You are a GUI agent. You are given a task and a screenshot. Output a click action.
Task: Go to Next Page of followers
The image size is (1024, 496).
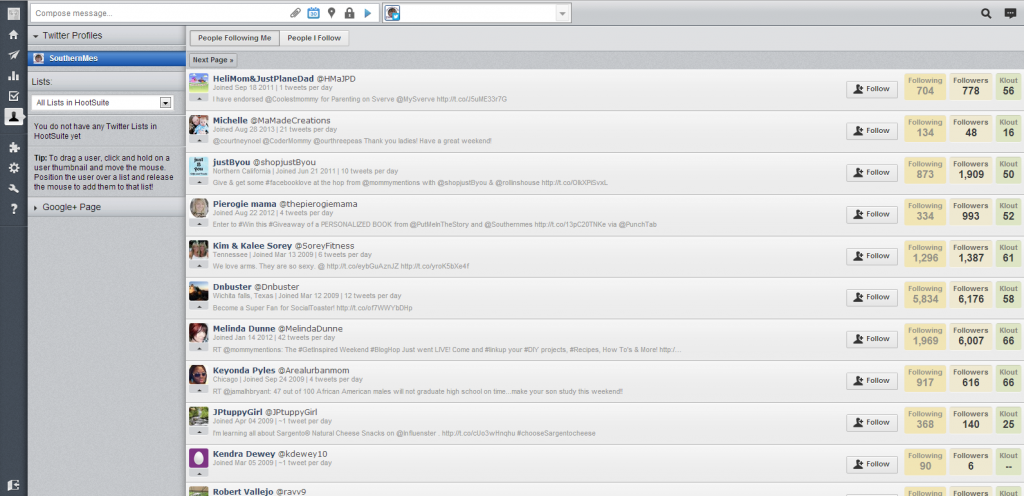[212, 60]
